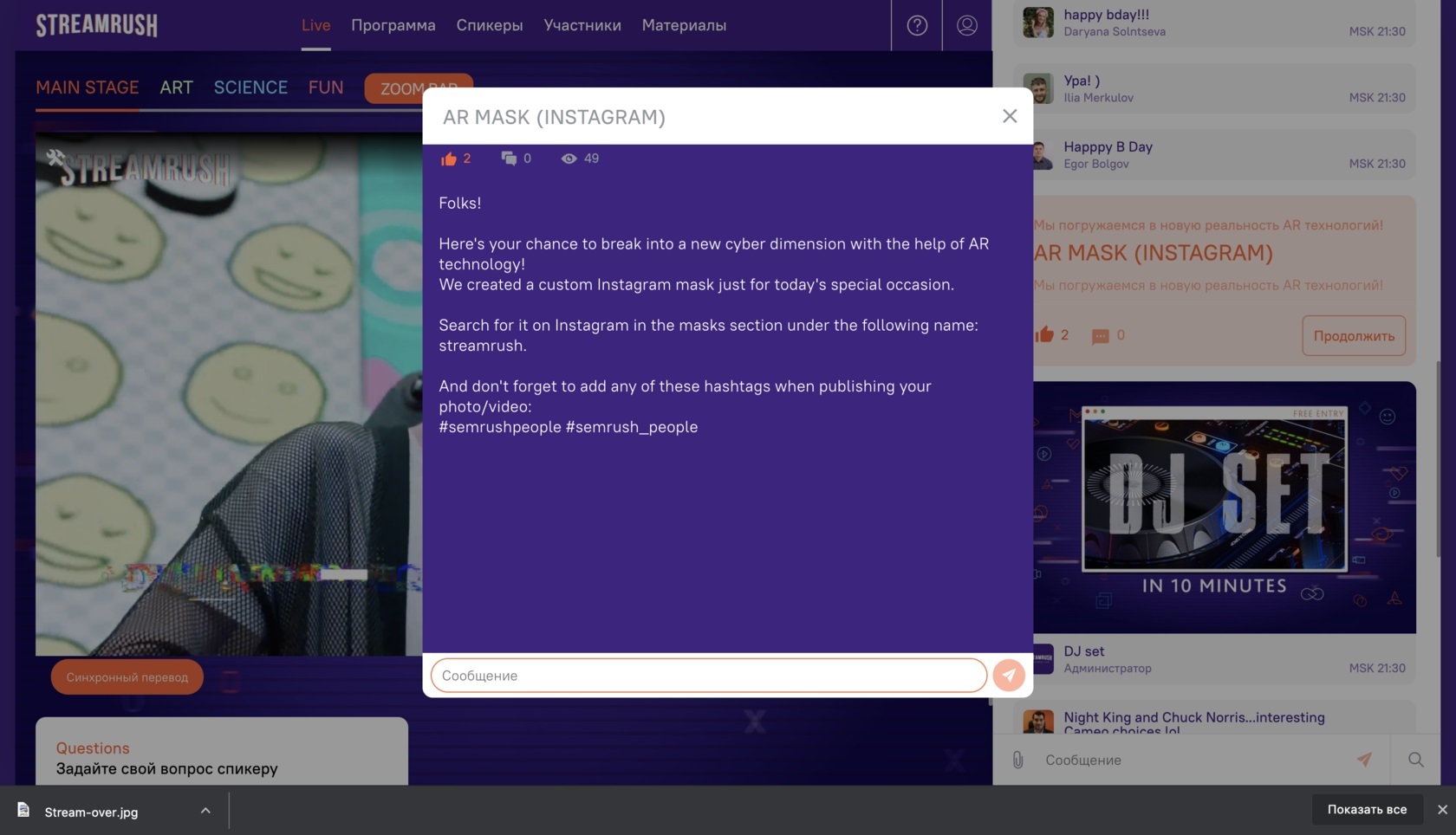Click the Night King and Chuck Norris message
Screen dimensions: 1456x835
(x=1194, y=723)
